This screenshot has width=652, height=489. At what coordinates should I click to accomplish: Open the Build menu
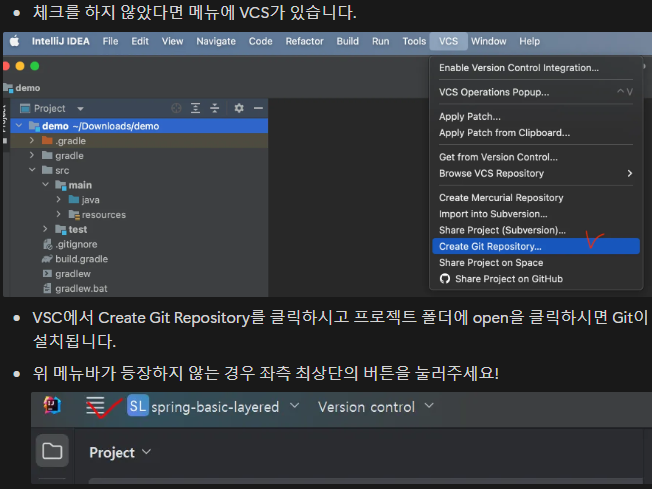348,41
